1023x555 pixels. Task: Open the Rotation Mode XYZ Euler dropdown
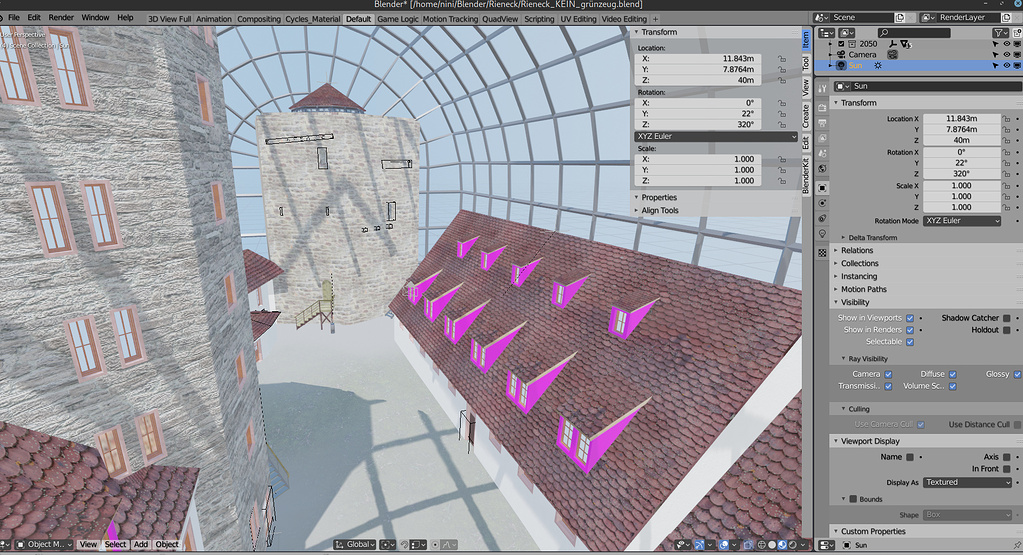(x=962, y=221)
